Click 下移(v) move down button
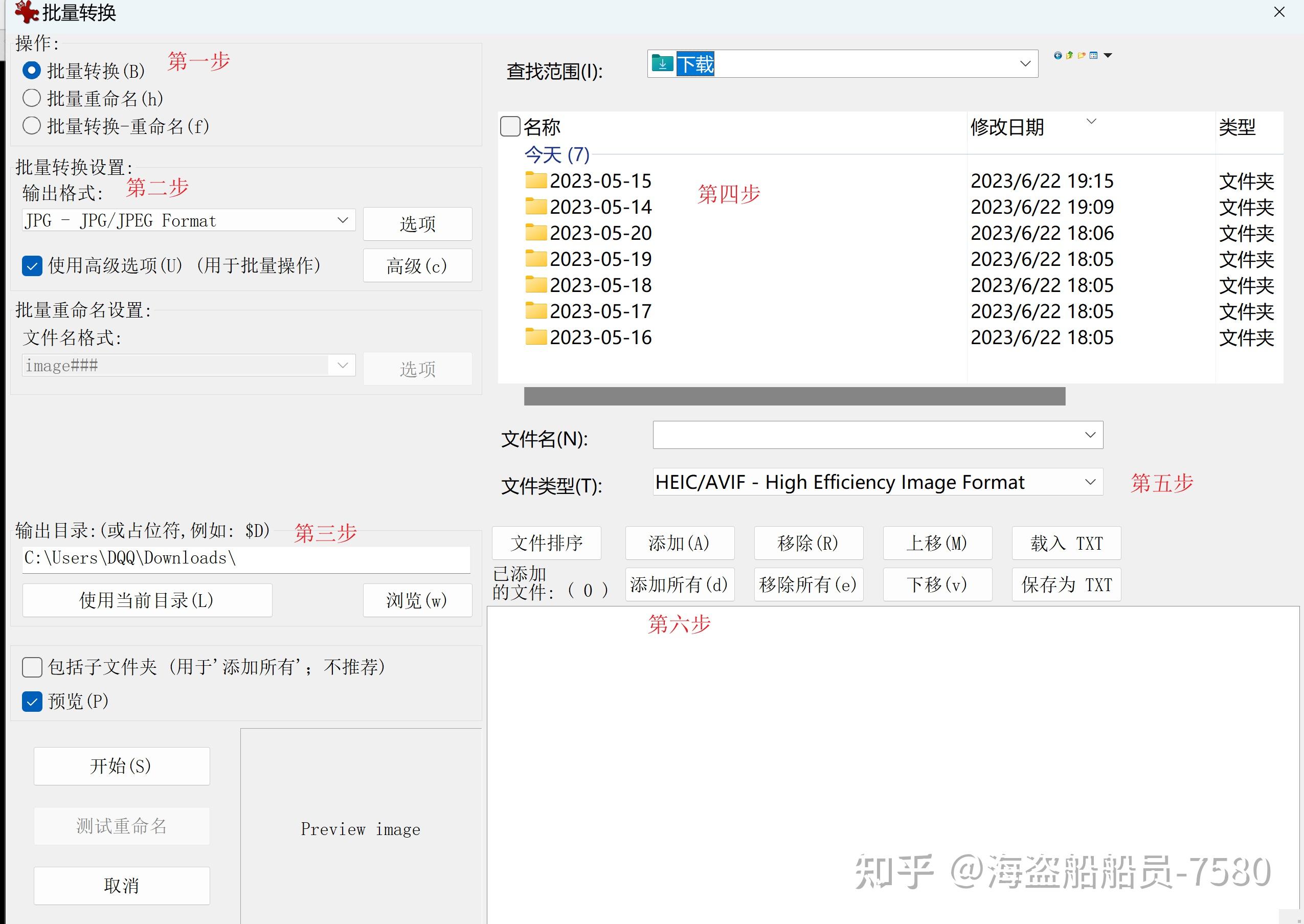Screen dimensions: 1304x924 (x=938, y=584)
